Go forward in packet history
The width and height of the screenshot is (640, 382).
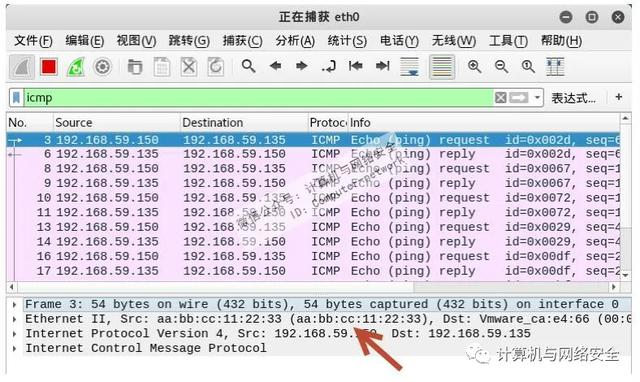(302, 66)
